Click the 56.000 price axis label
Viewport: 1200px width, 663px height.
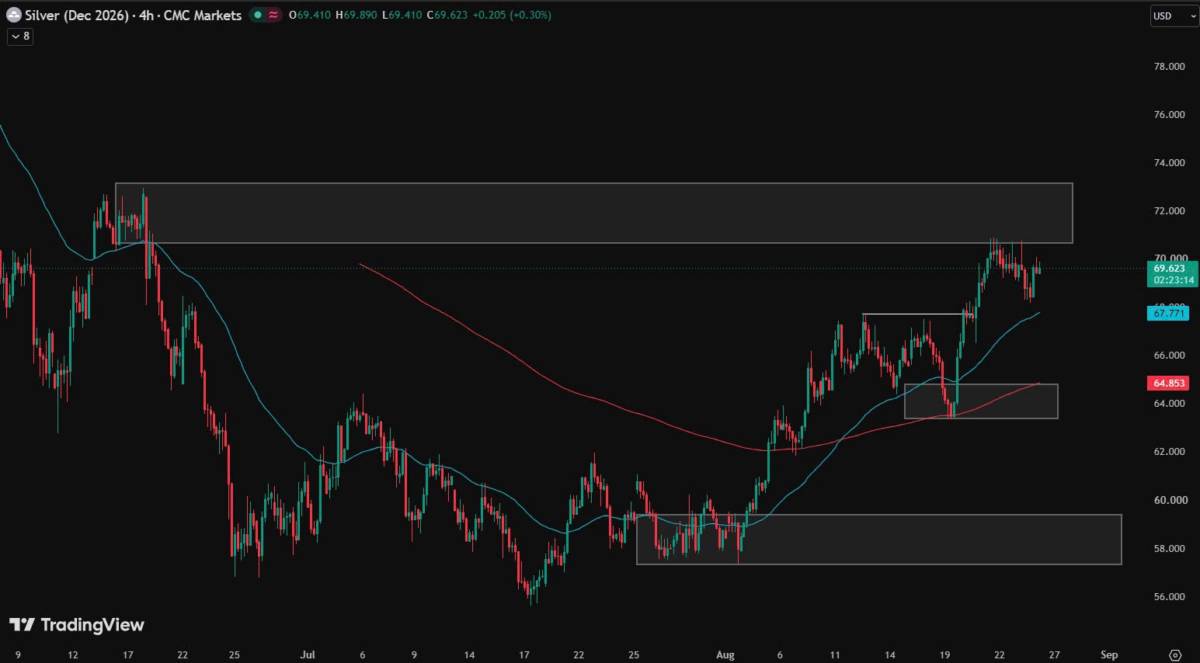click(x=1169, y=597)
